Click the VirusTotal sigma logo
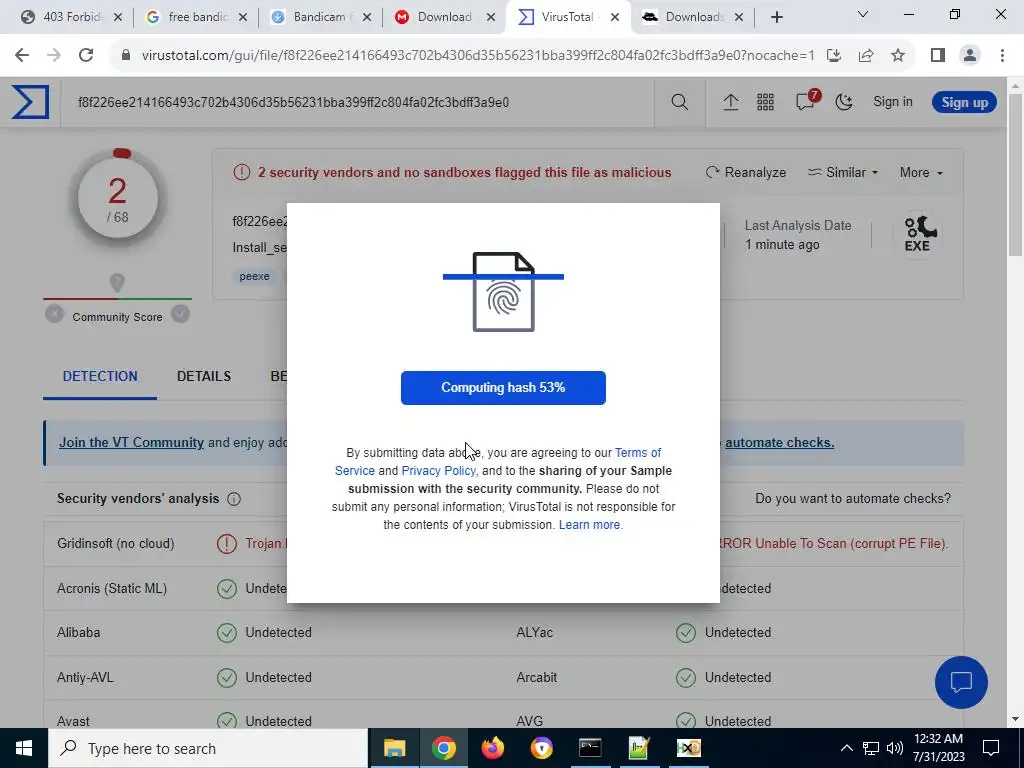The height and width of the screenshot is (768, 1024). (x=30, y=102)
